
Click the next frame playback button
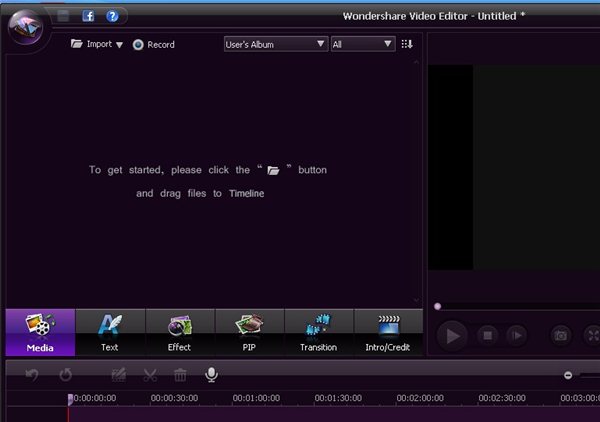(x=517, y=336)
